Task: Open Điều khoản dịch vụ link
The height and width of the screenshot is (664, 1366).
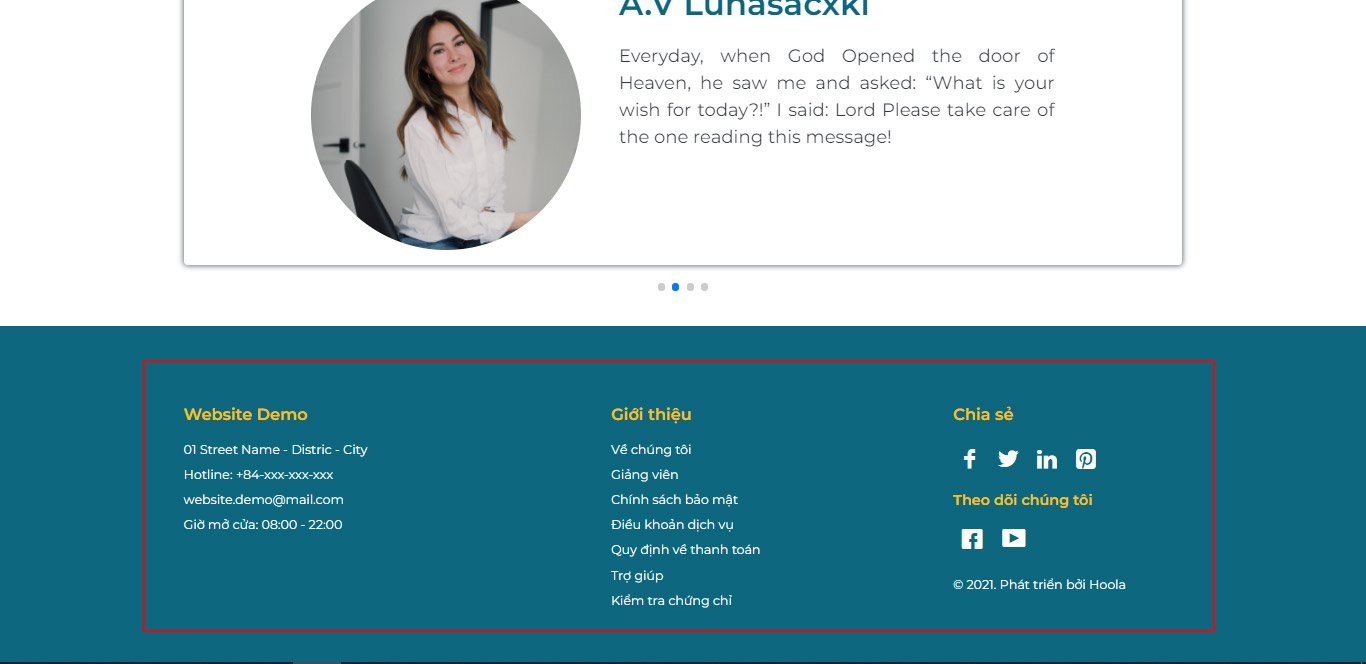Action: [673, 525]
